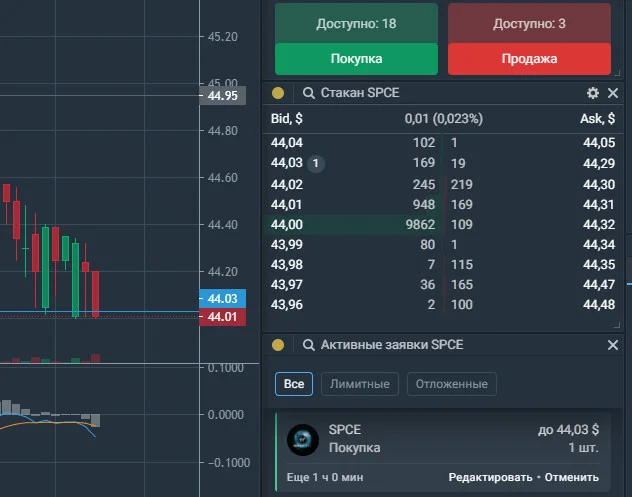Switch to Отложенные orders filter
This screenshot has height=497, width=632.
click(x=451, y=384)
